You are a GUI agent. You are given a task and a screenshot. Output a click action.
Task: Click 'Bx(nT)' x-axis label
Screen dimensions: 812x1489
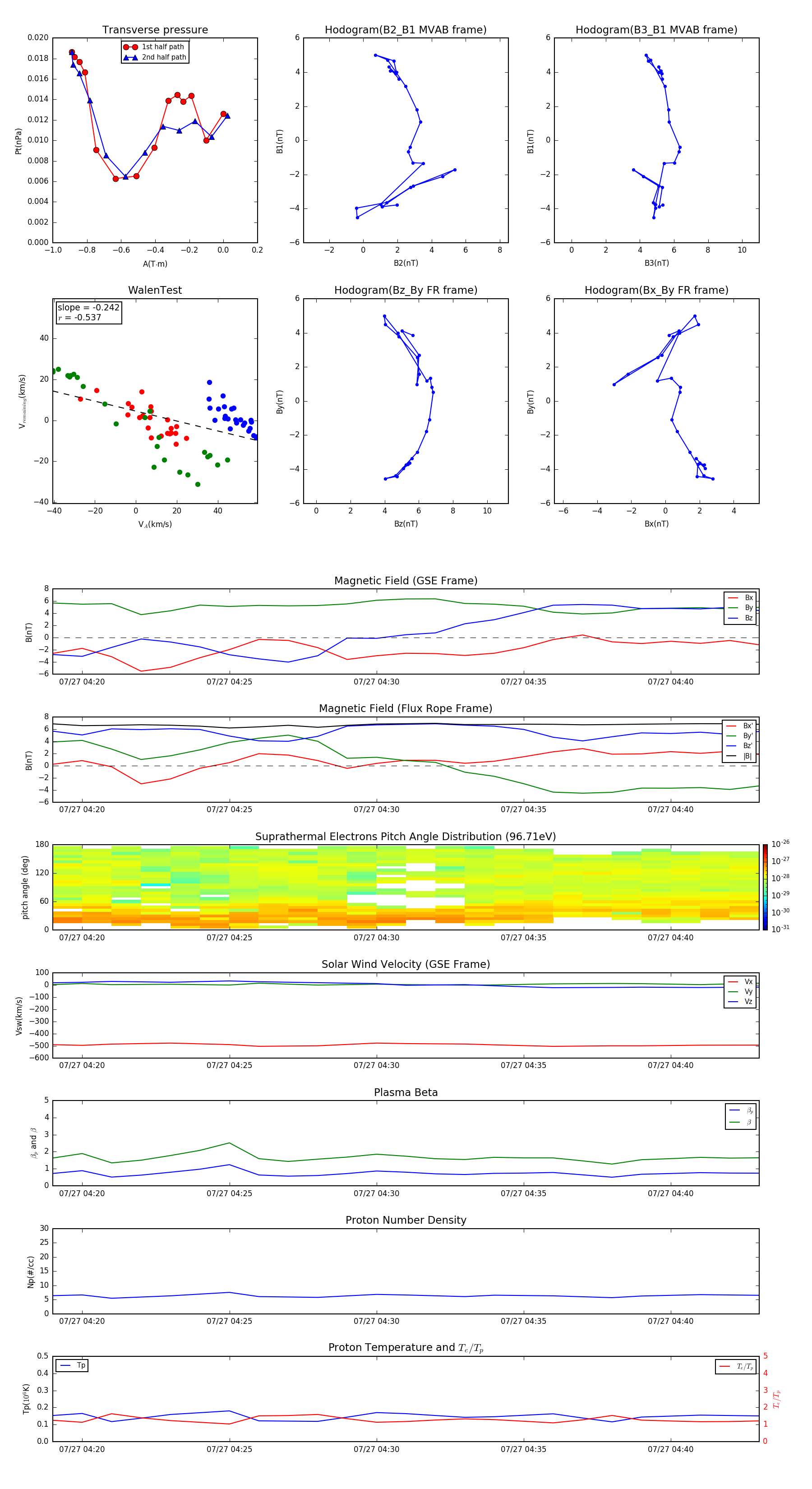(x=656, y=524)
